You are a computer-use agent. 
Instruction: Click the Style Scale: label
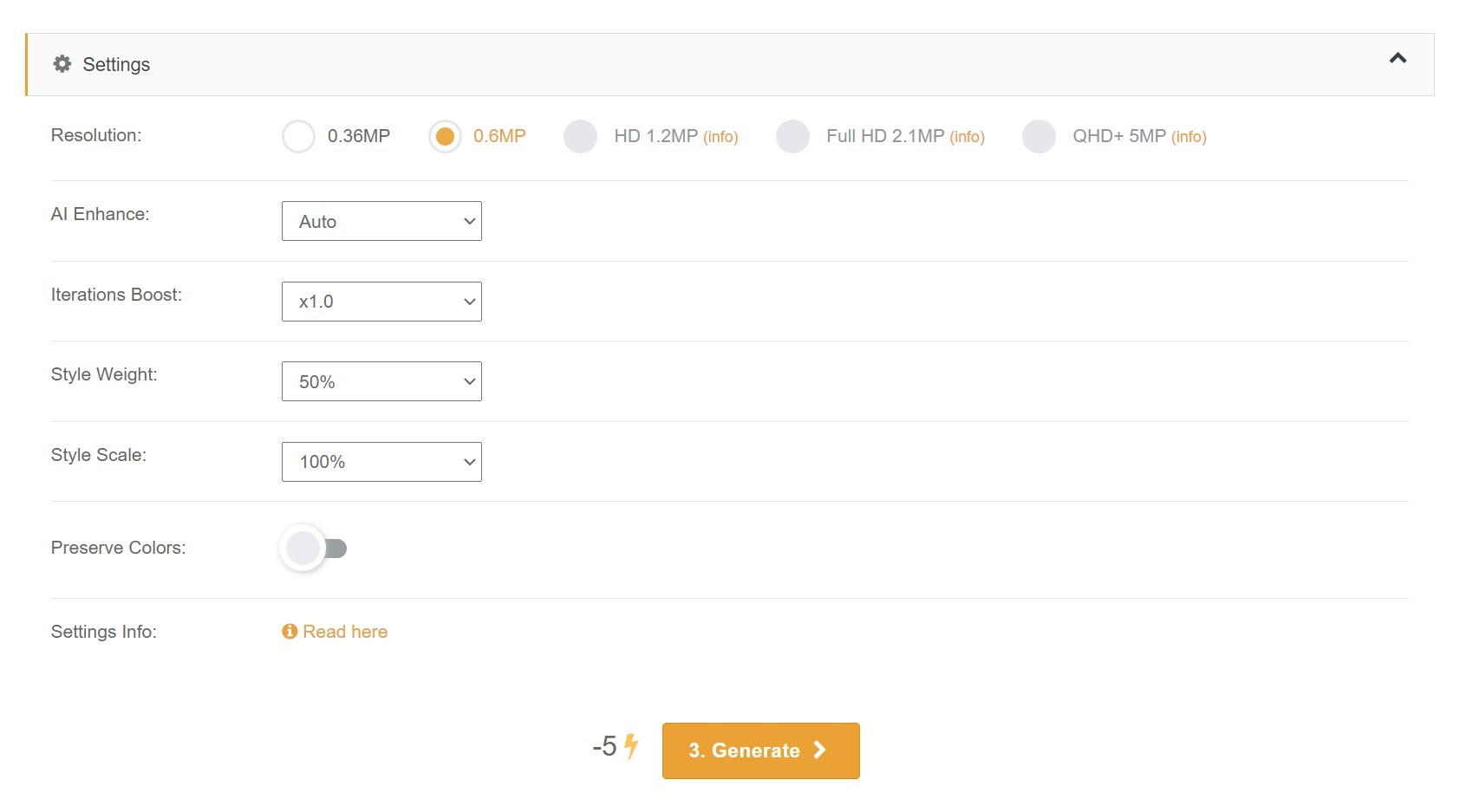[99, 455]
